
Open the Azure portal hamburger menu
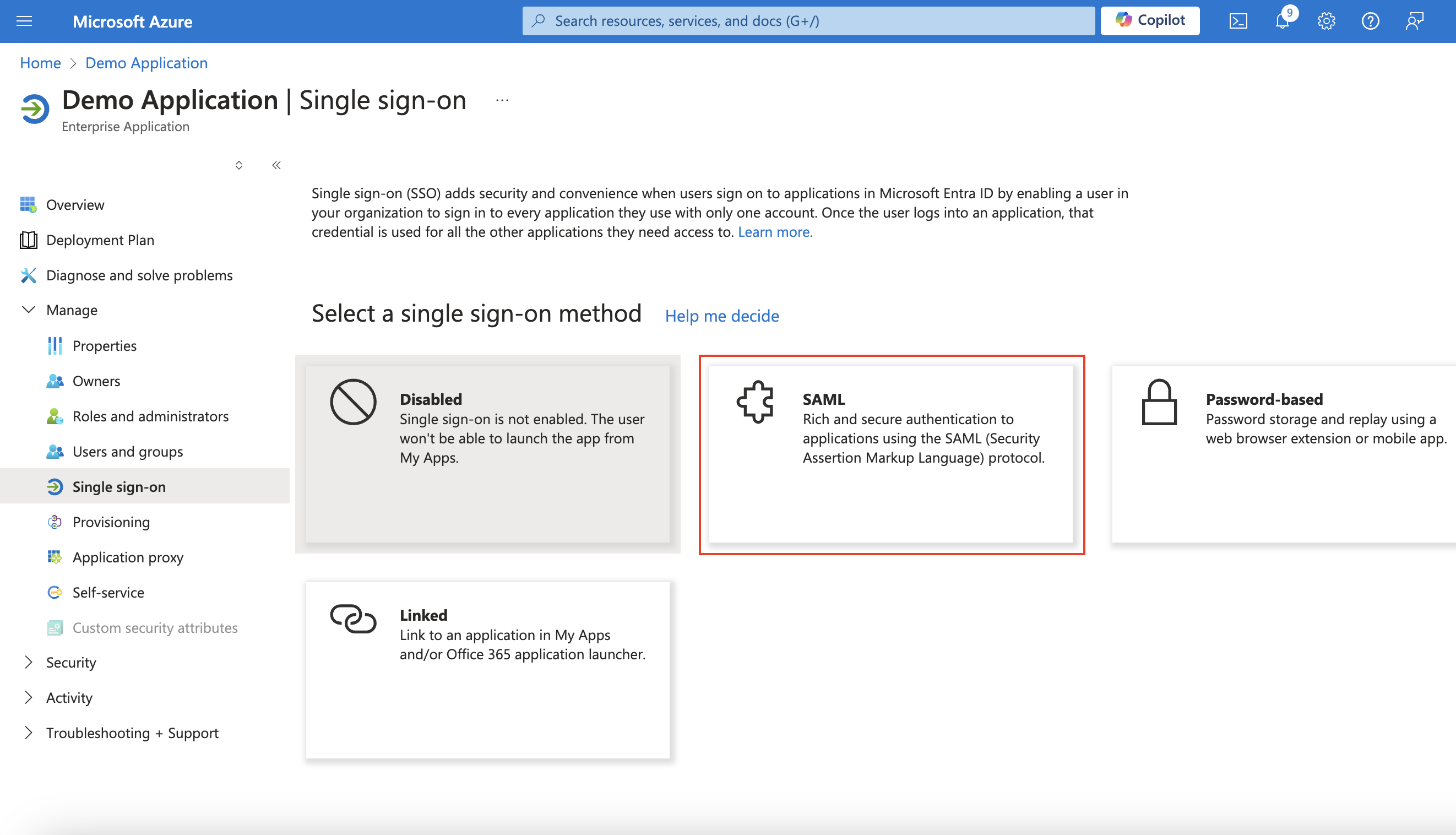24,21
